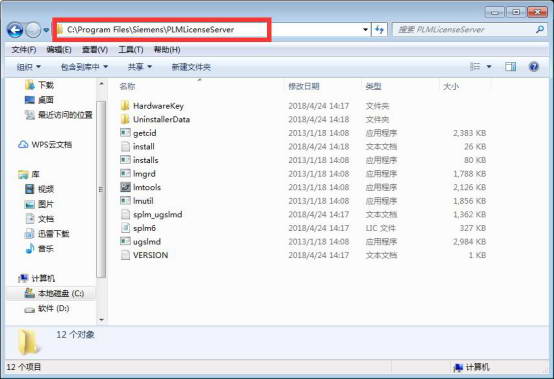The width and height of the screenshot is (554, 379).
Task: Expand the 组织 toolbar dropdown
Action: tap(29, 67)
